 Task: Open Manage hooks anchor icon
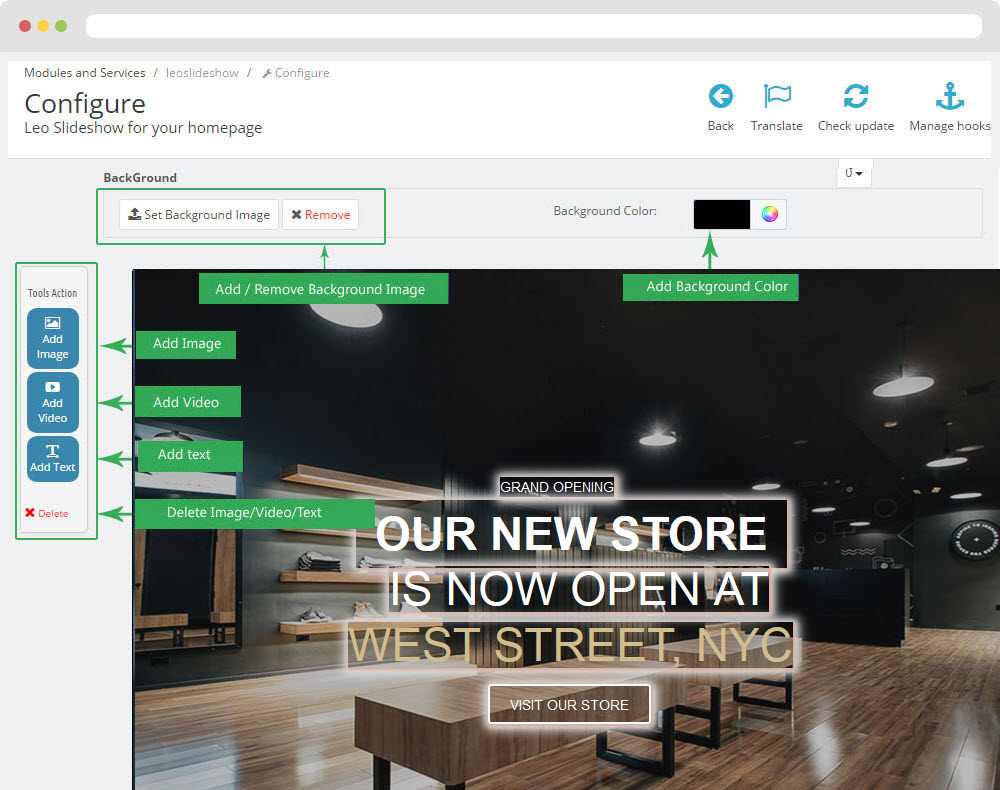point(950,96)
